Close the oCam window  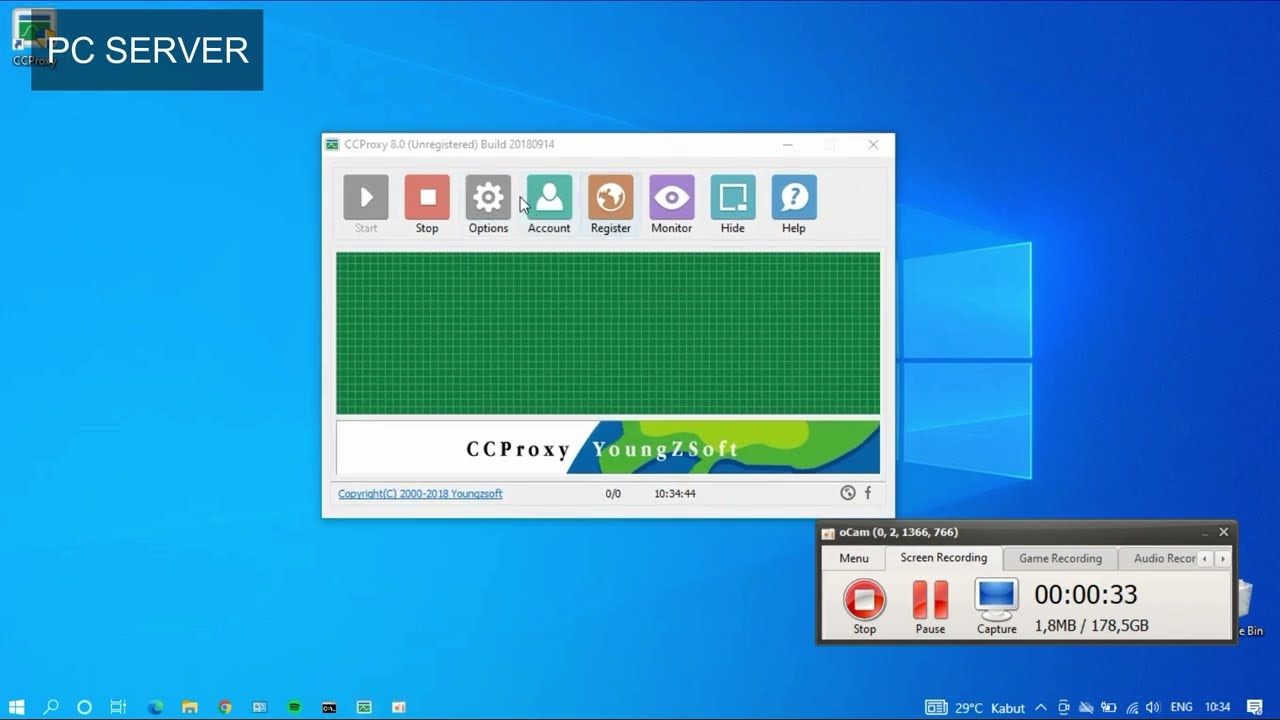pos(1223,532)
